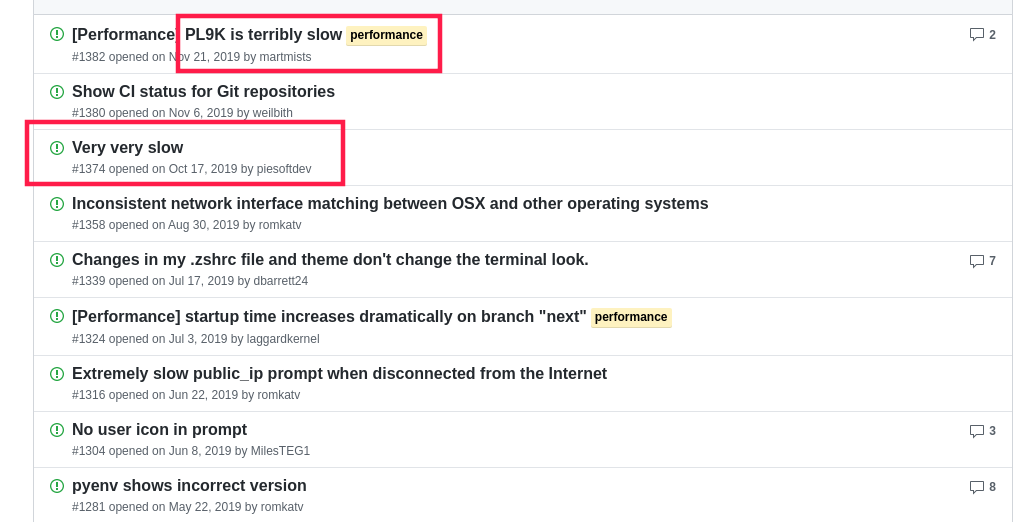Open startup time increases on branch "next" issue
Screen dimensions: 1030x522
pos(329,316)
